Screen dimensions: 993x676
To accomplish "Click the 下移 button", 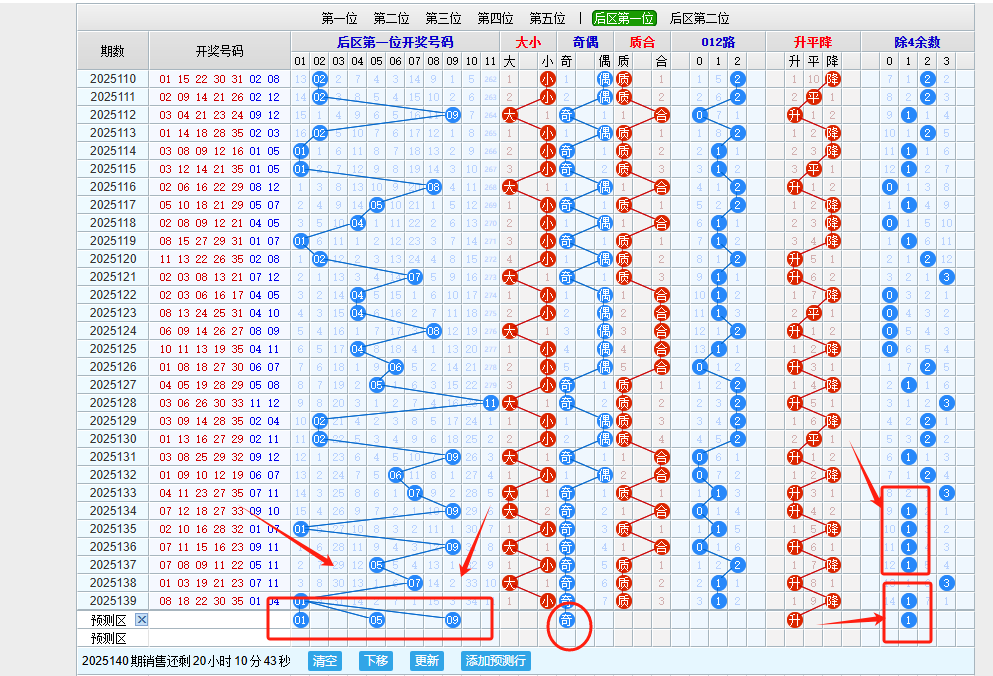I will pyautogui.click(x=376, y=661).
